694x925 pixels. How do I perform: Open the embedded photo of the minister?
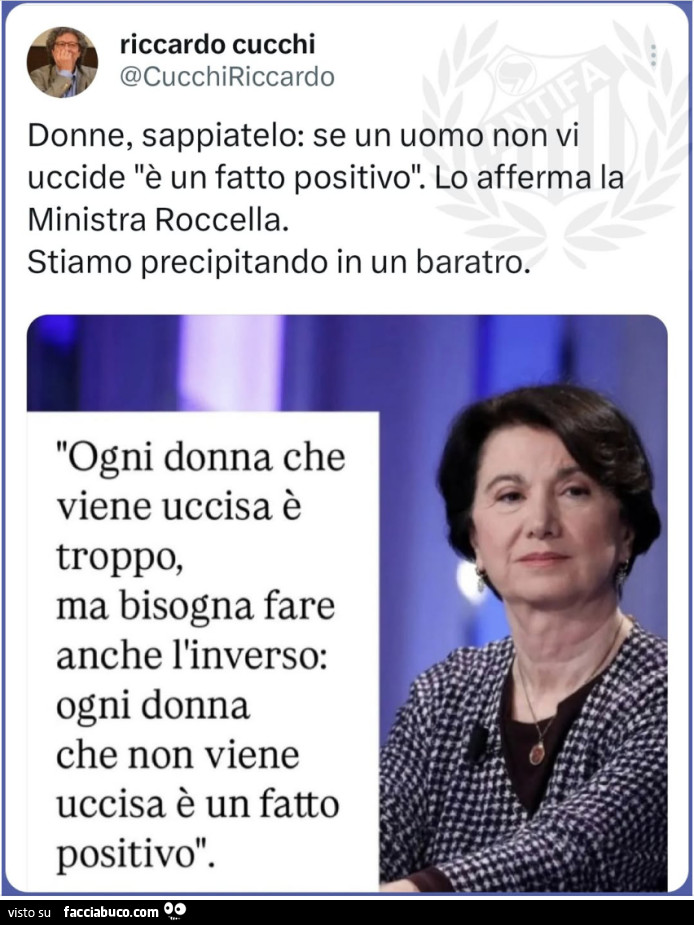click(347, 603)
